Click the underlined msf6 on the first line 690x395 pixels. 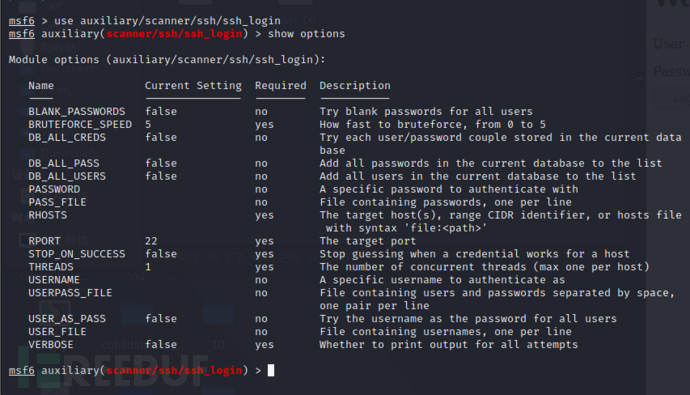coord(22,21)
